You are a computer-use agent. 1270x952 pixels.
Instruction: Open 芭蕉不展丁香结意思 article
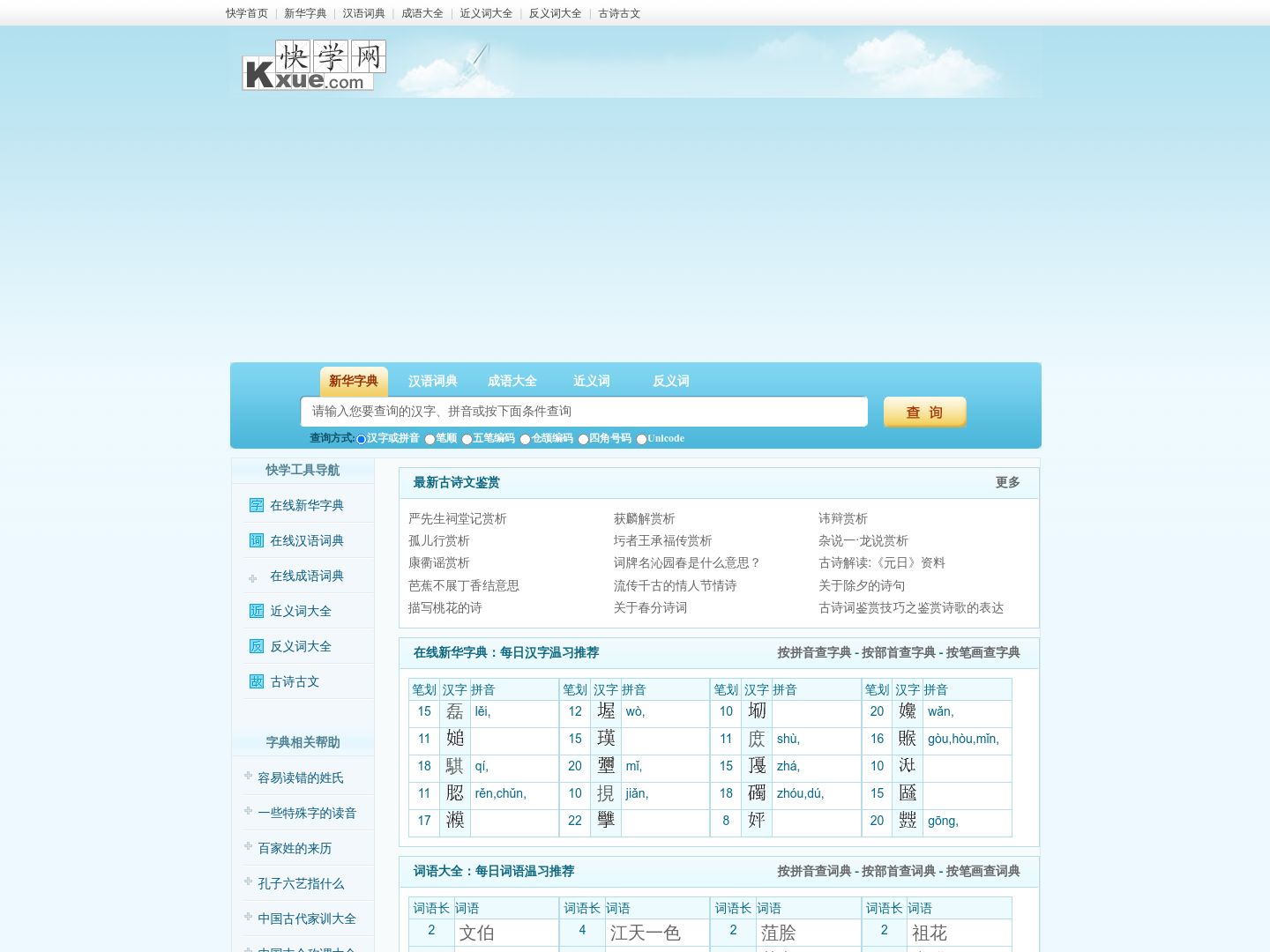464,585
